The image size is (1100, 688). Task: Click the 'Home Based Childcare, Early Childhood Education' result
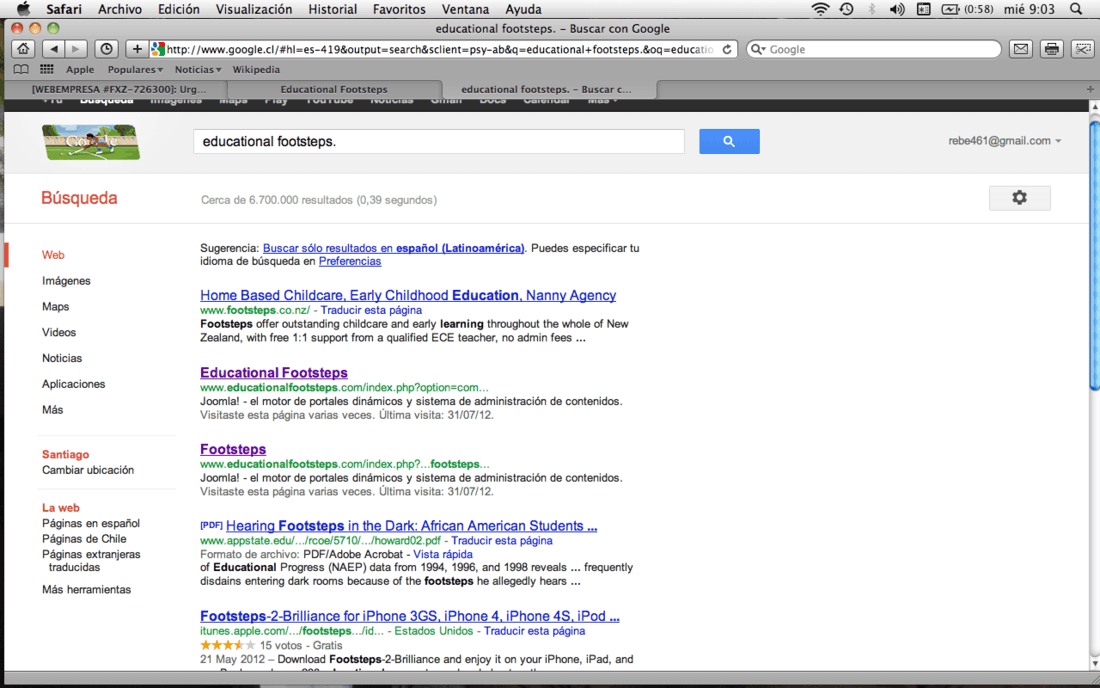tap(408, 295)
